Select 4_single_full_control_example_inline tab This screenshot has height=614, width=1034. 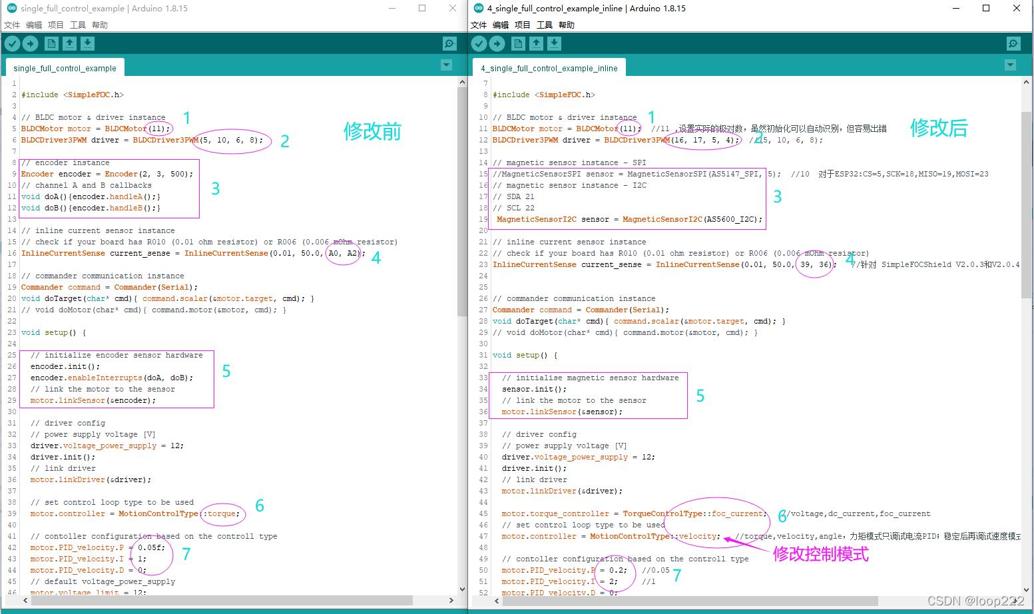(x=549, y=68)
